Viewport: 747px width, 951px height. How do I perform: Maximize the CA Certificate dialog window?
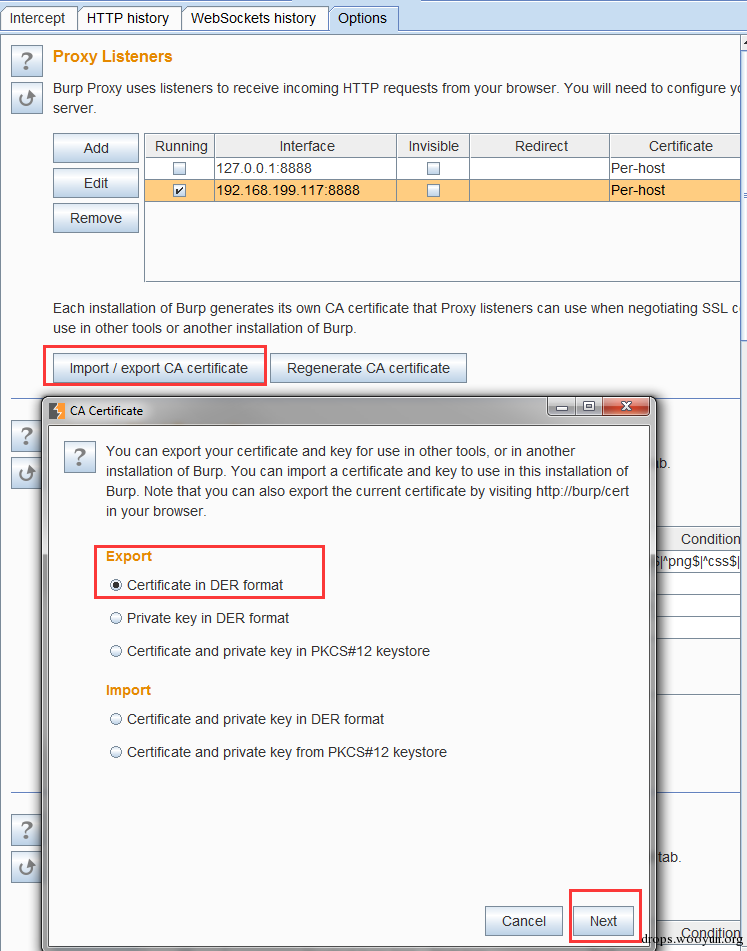pyautogui.click(x=588, y=407)
